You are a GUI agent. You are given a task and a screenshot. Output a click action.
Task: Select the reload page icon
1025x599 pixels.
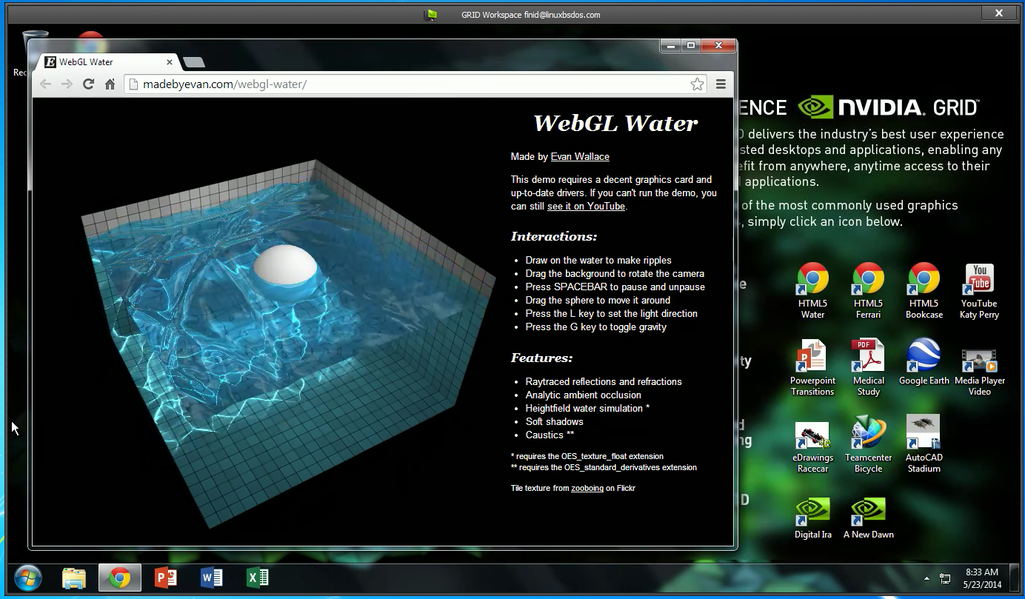pos(88,84)
